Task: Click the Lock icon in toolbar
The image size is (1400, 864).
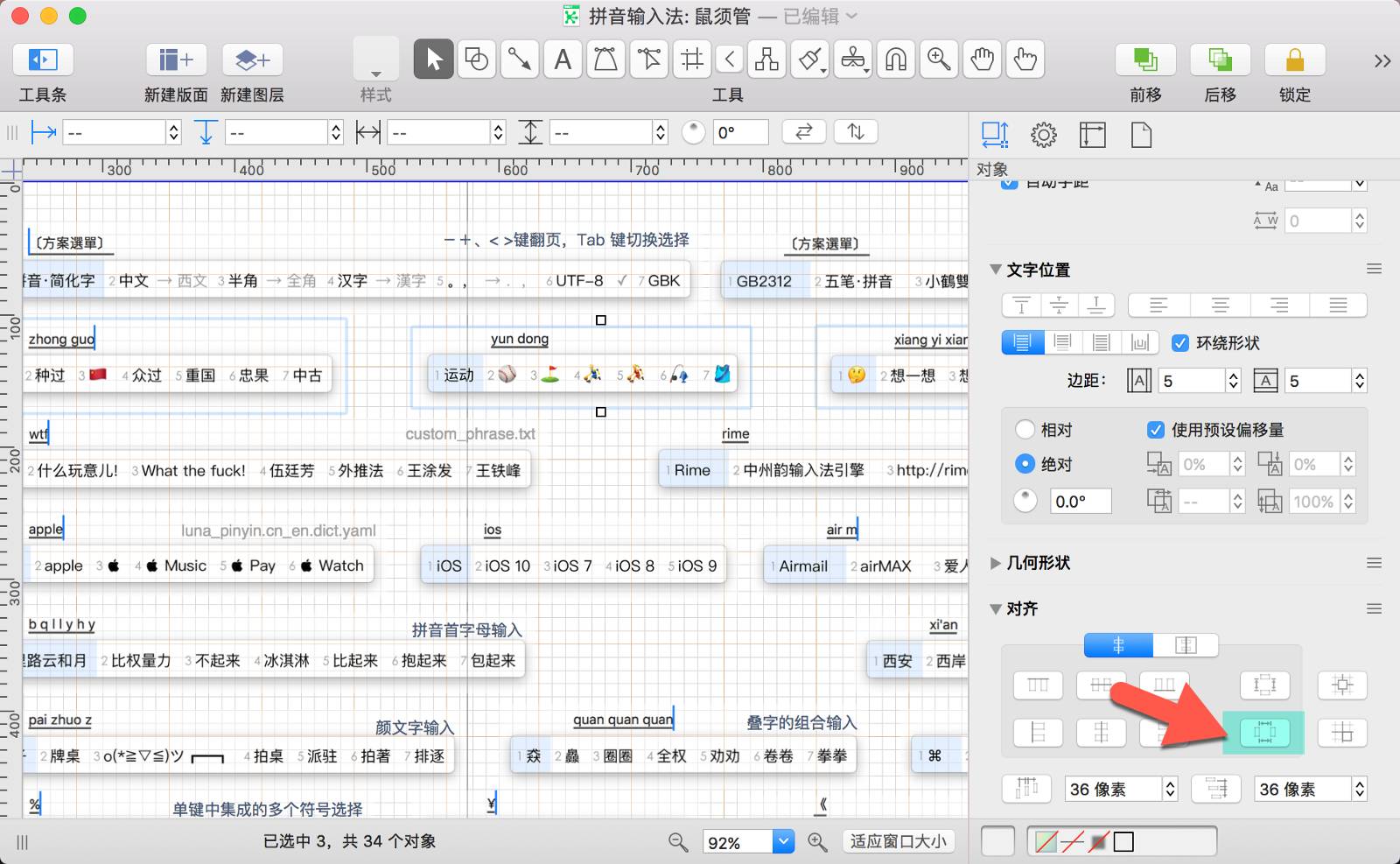Action: click(x=1294, y=60)
